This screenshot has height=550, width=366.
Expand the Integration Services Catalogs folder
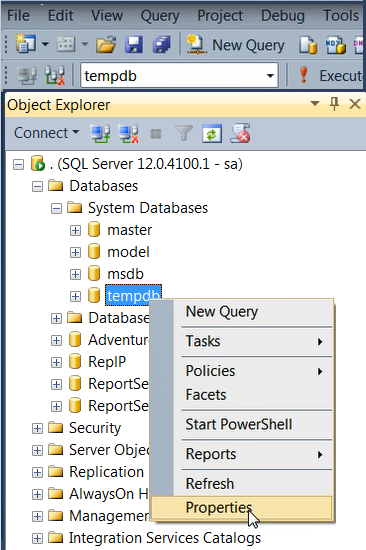point(37,538)
